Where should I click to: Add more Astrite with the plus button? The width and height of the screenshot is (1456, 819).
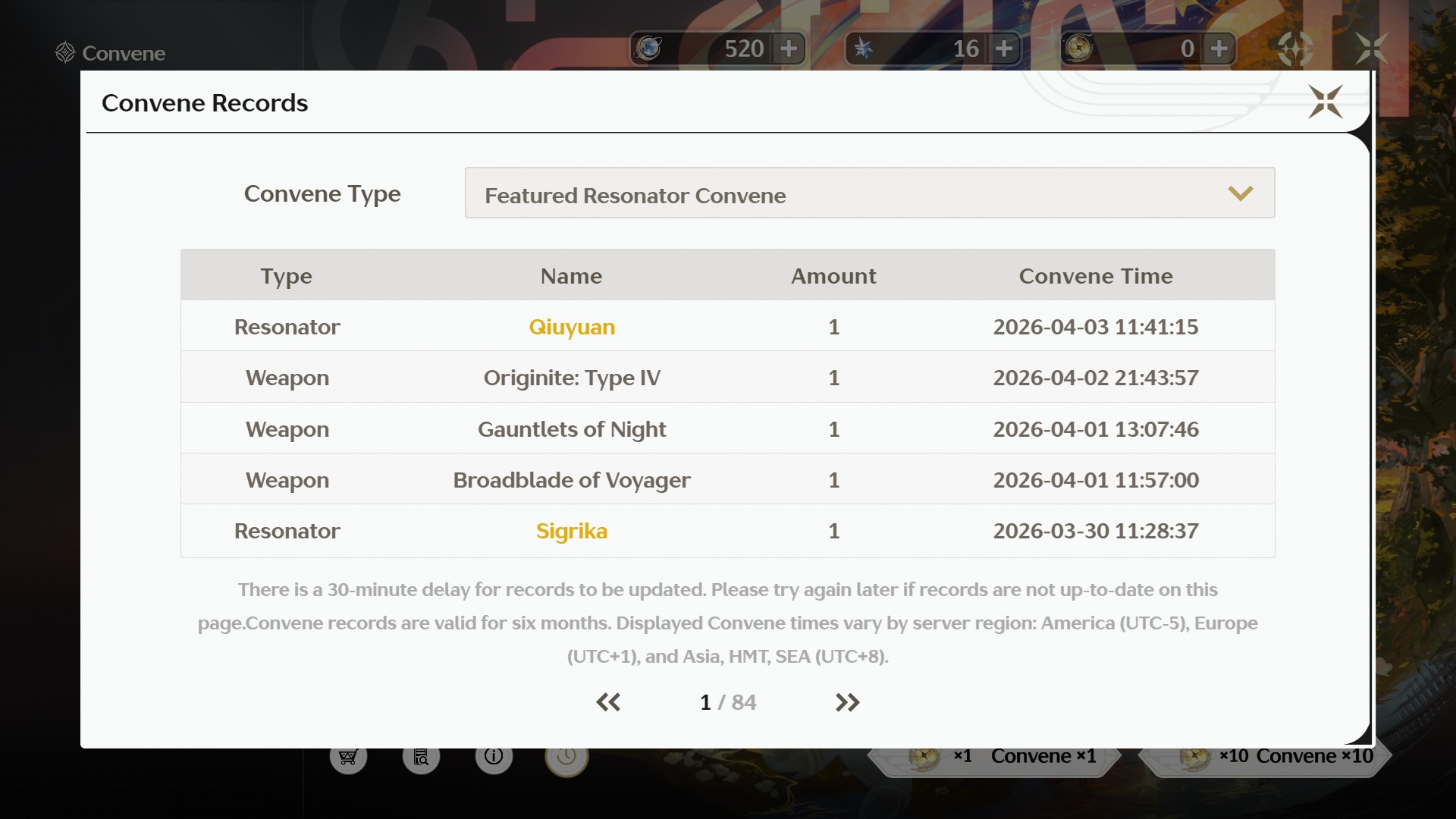pyautogui.click(x=789, y=49)
